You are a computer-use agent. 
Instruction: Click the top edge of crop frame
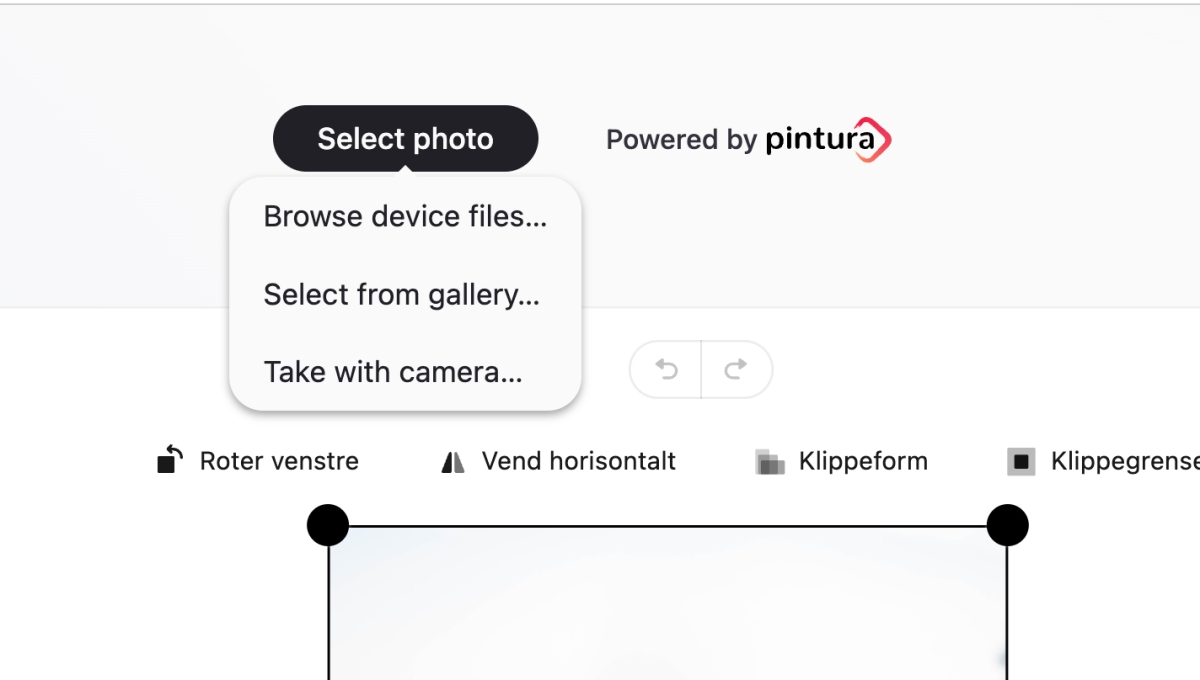pyautogui.click(x=667, y=526)
